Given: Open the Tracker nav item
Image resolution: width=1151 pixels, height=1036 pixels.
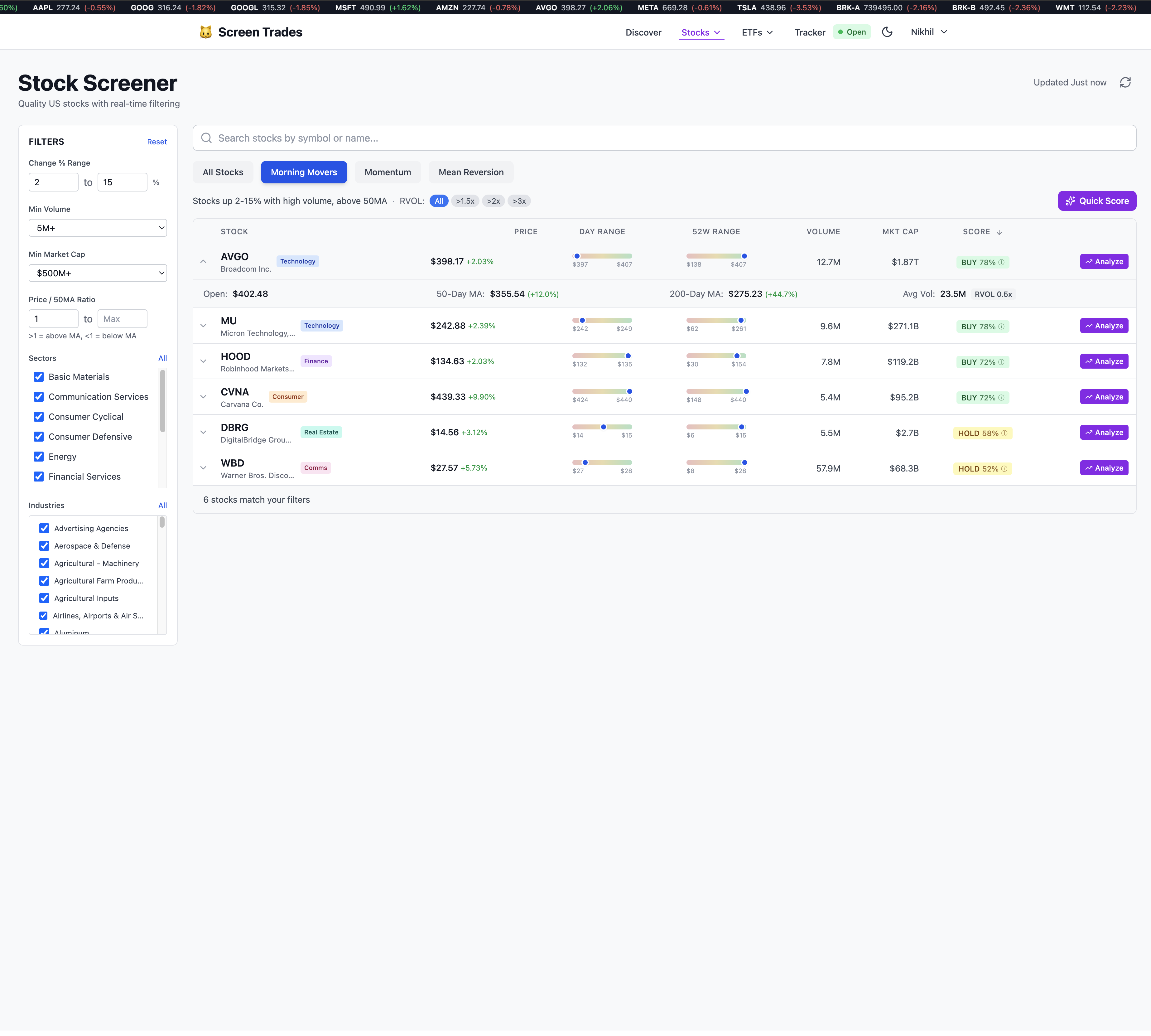Looking at the screenshot, I should (x=810, y=32).
